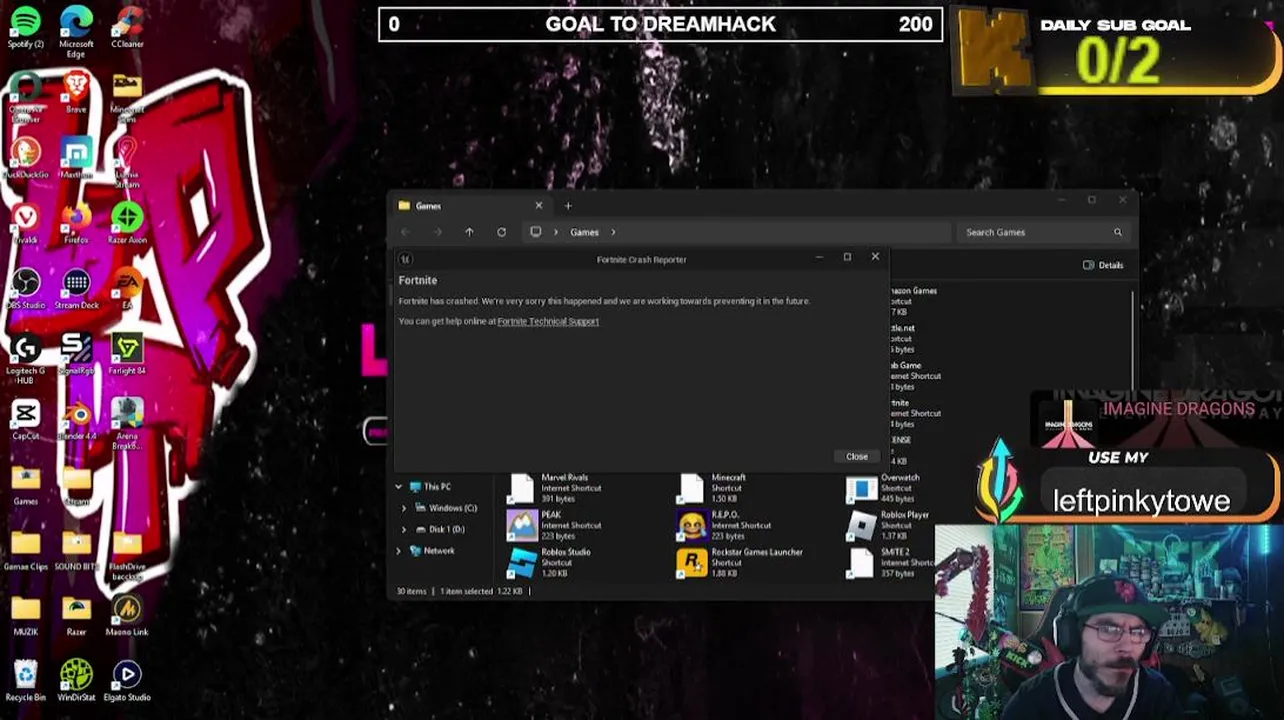Viewport: 1284px width, 720px height.
Task: Open the Spotify (2) desktop shortcut
Action: [x=26, y=28]
